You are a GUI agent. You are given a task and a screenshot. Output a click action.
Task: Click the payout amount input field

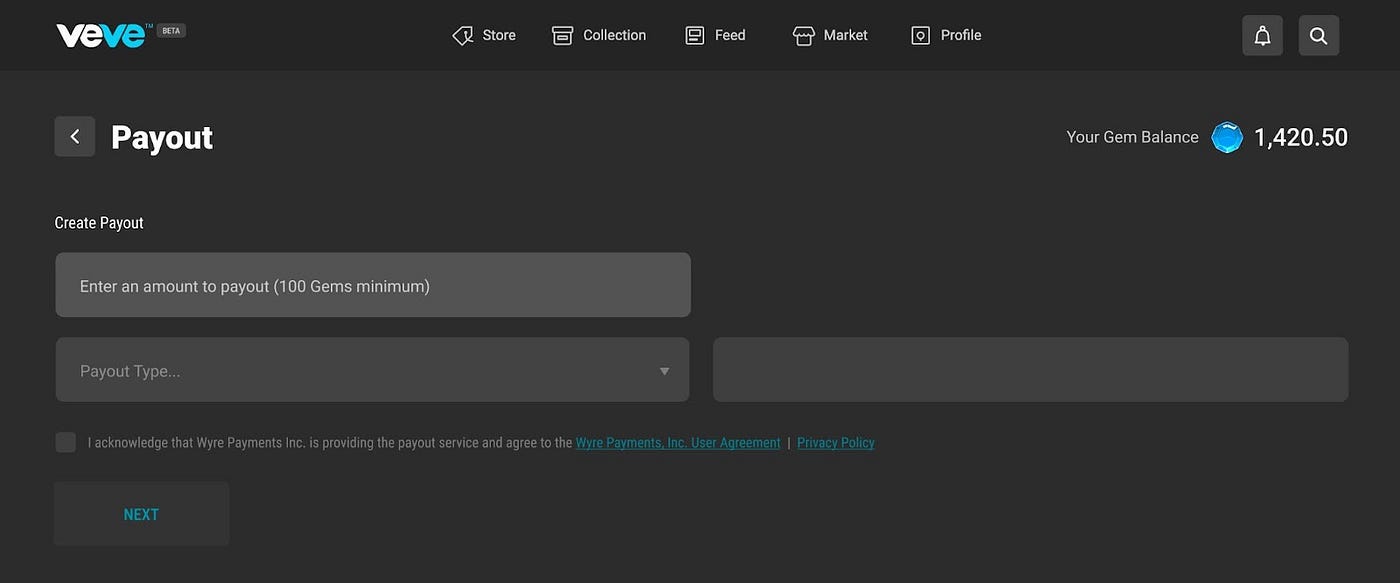(372, 285)
